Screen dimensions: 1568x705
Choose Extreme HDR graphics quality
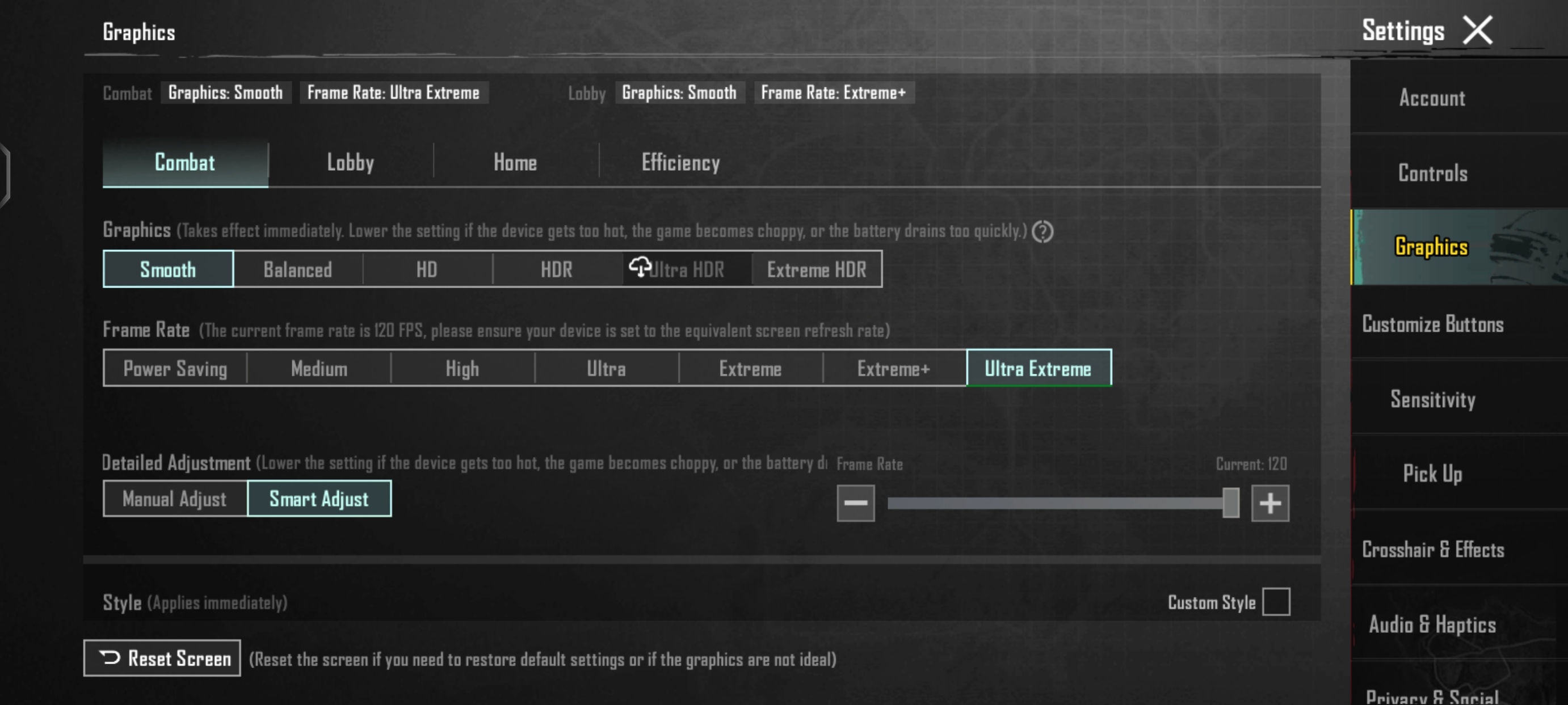[816, 269]
